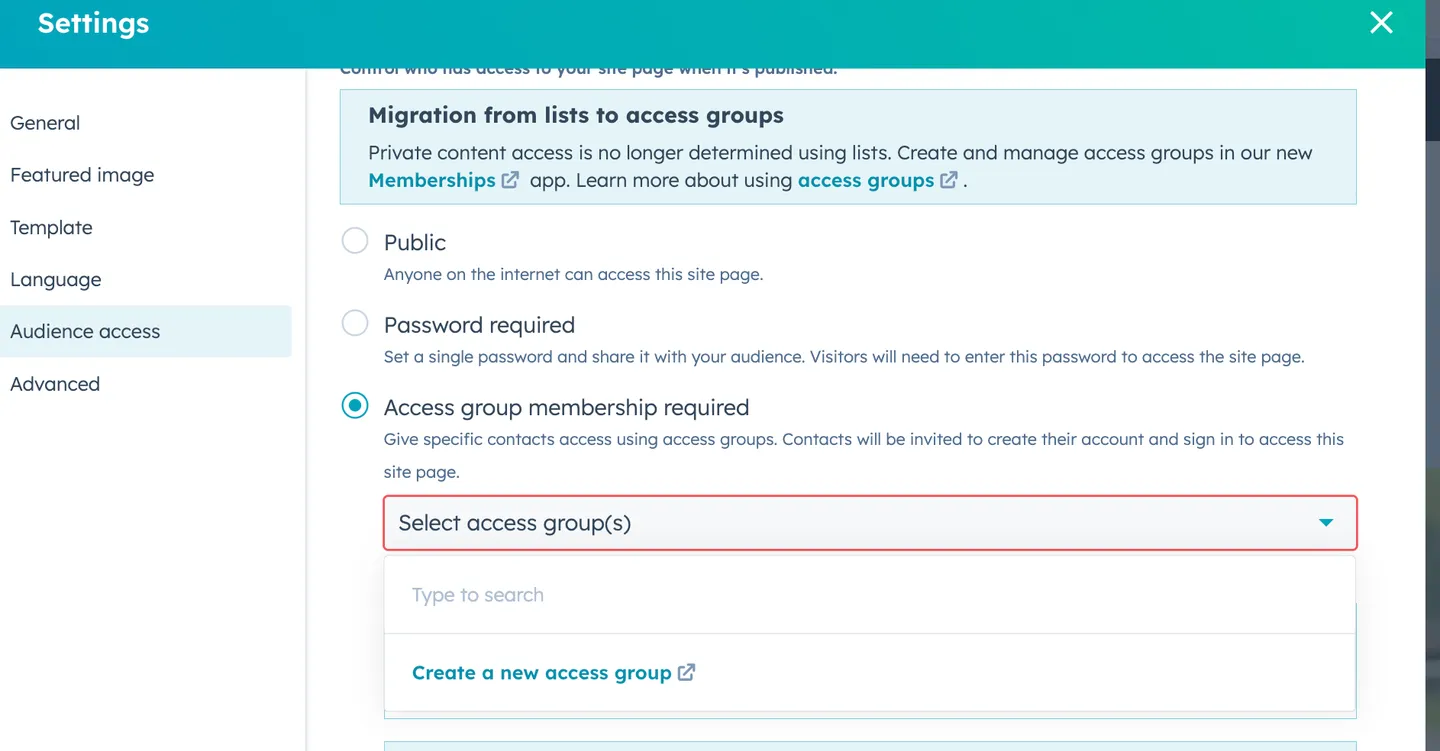Click the dropdown caret arrow
This screenshot has width=1440, height=751.
1326,523
